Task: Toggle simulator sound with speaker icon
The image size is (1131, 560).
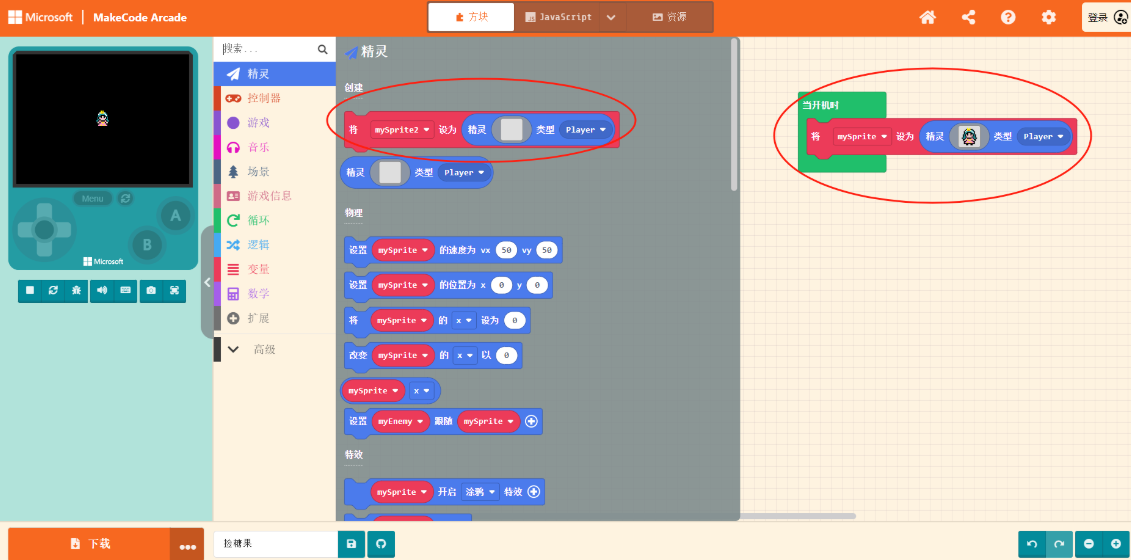Action: 102,290
